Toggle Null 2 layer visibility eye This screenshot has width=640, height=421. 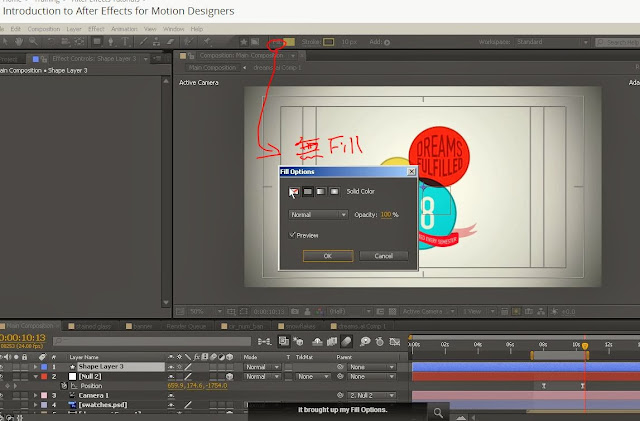2,376
